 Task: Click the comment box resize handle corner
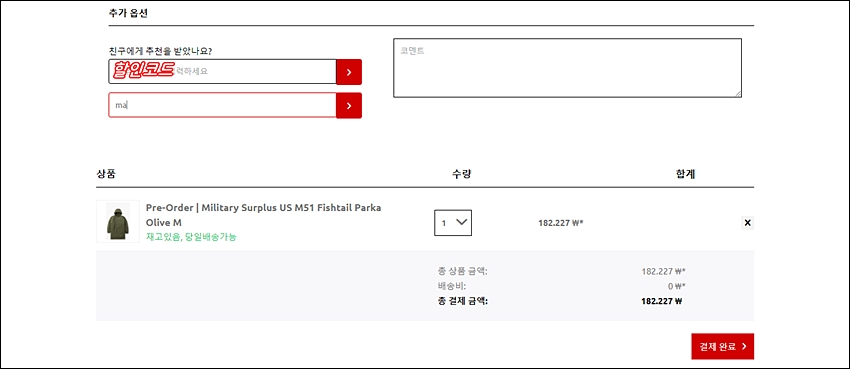738,94
